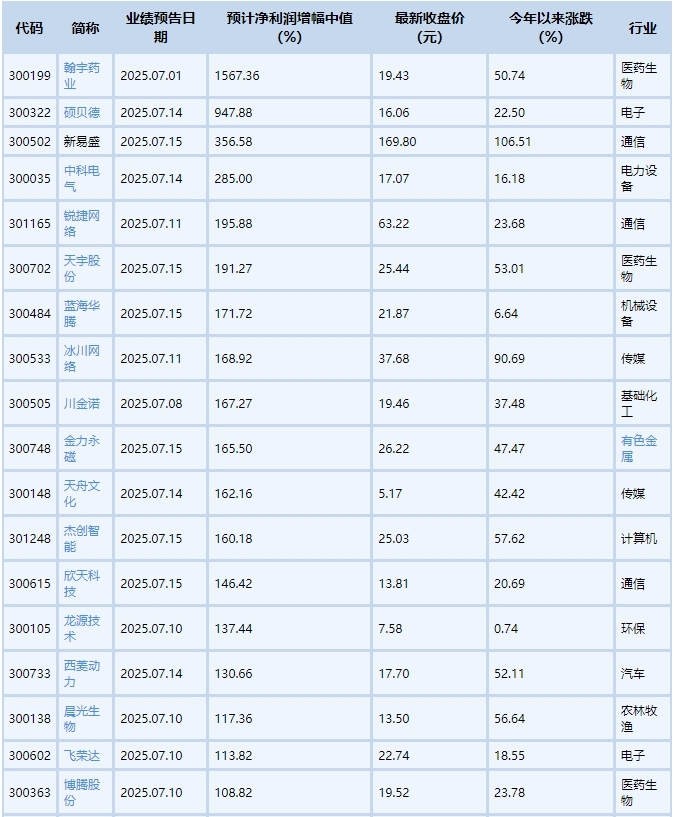Select stock code 300748
Screen dimensions: 674x817
[x=30, y=448]
